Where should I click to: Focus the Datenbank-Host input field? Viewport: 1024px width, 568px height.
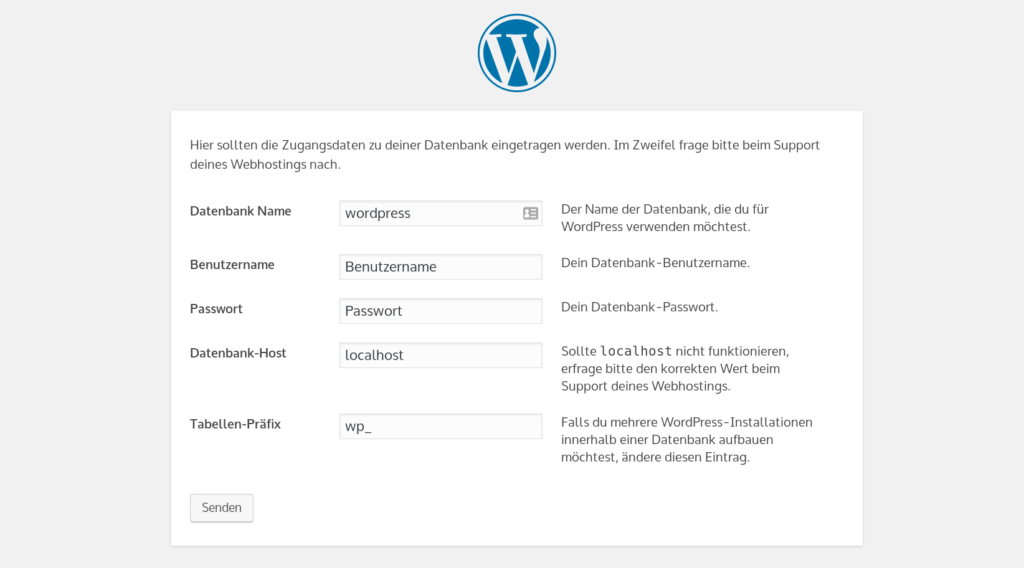click(x=441, y=355)
